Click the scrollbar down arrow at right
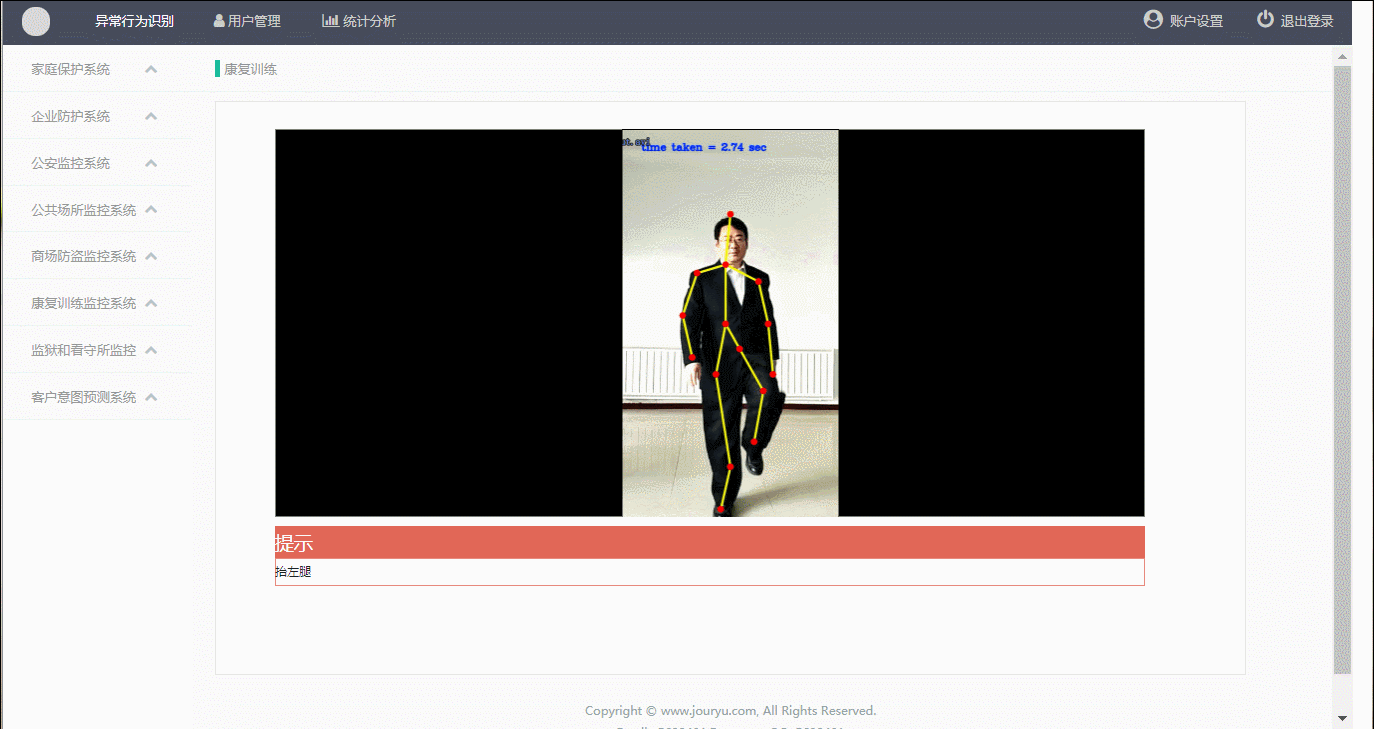Screen dimensions: 1374x729 (x=1342, y=717)
